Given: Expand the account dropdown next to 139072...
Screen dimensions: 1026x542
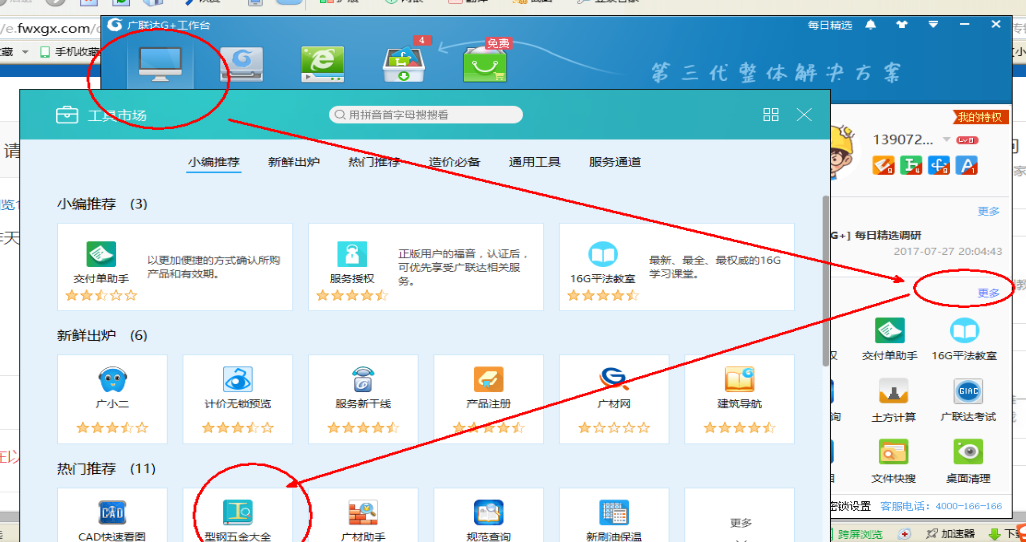Looking at the screenshot, I should coord(946,140).
